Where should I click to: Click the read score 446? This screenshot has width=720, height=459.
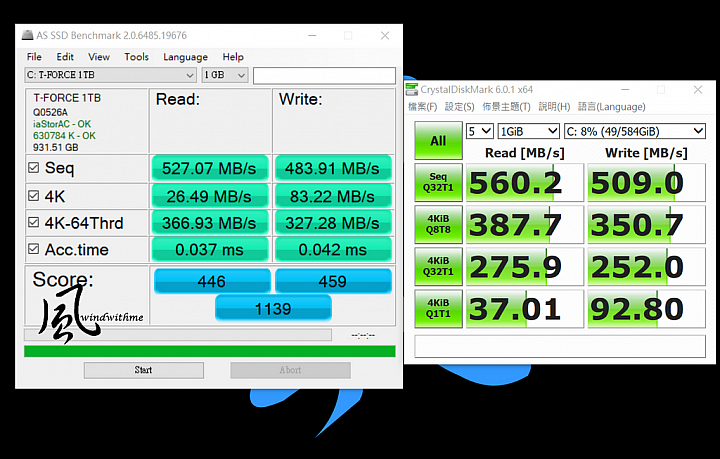(x=212, y=281)
